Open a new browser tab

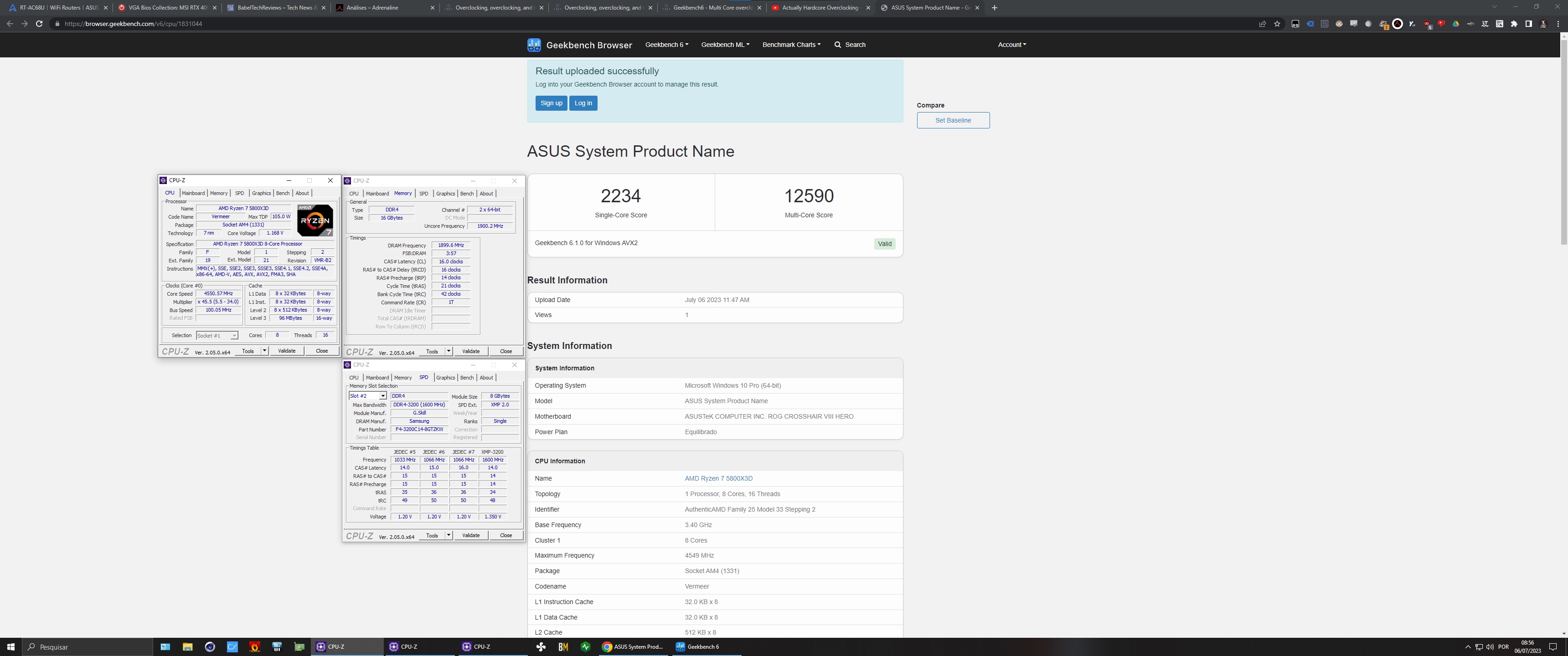[x=995, y=8]
